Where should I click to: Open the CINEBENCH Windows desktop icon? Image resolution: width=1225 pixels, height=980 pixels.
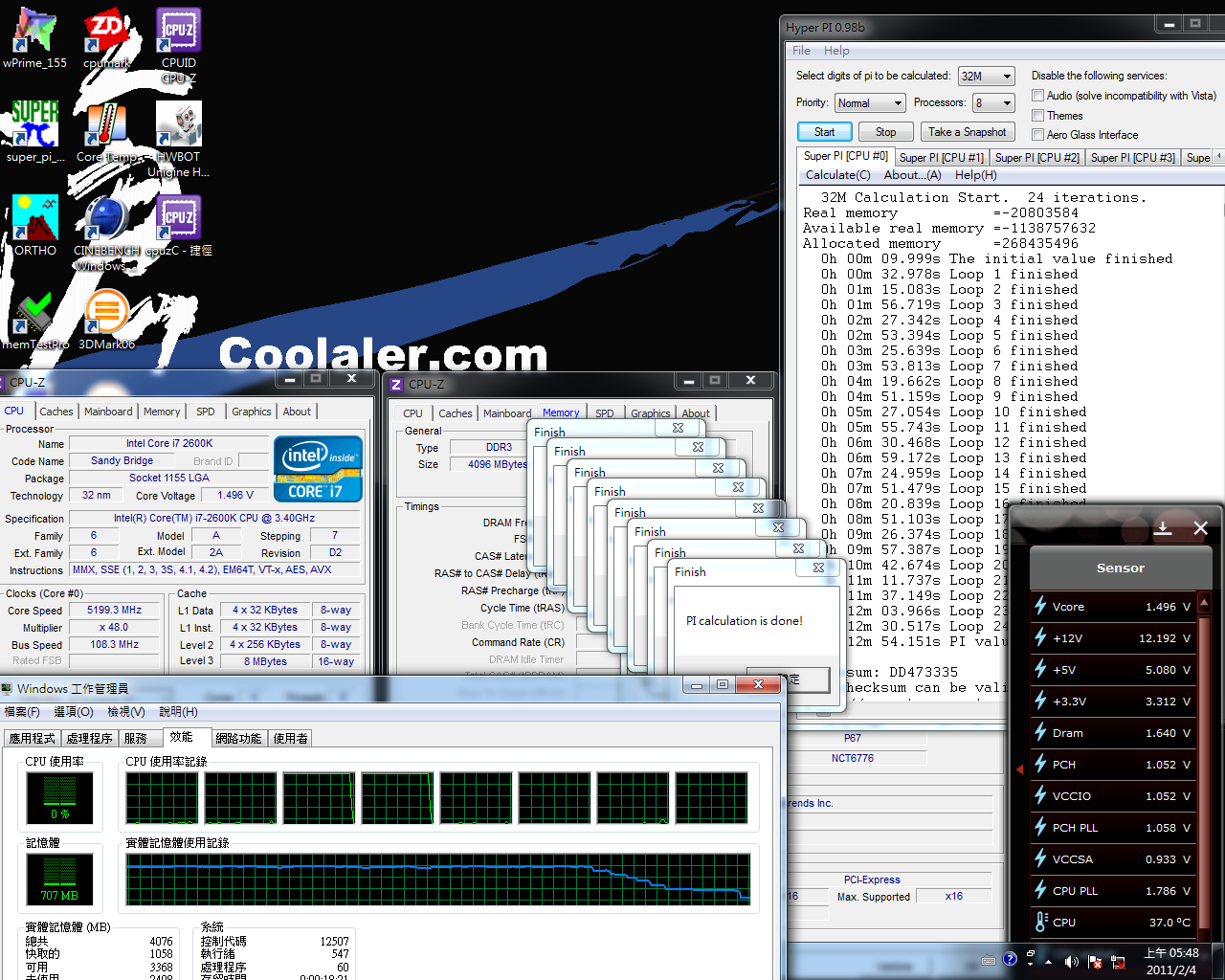tap(106, 234)
